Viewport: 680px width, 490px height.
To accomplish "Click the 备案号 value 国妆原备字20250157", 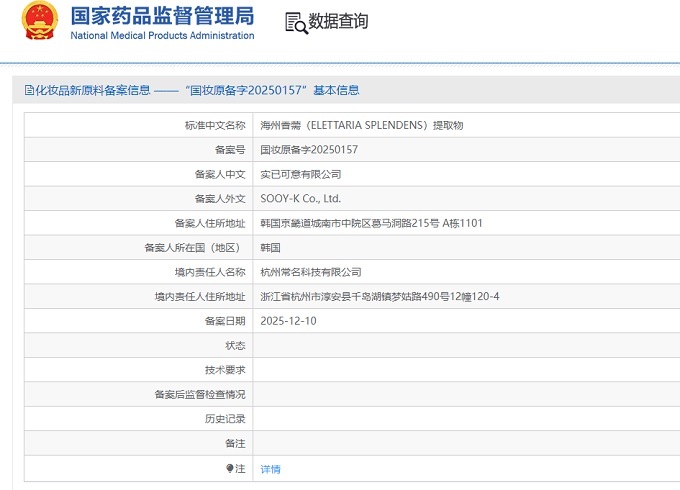I will point(309,150).
